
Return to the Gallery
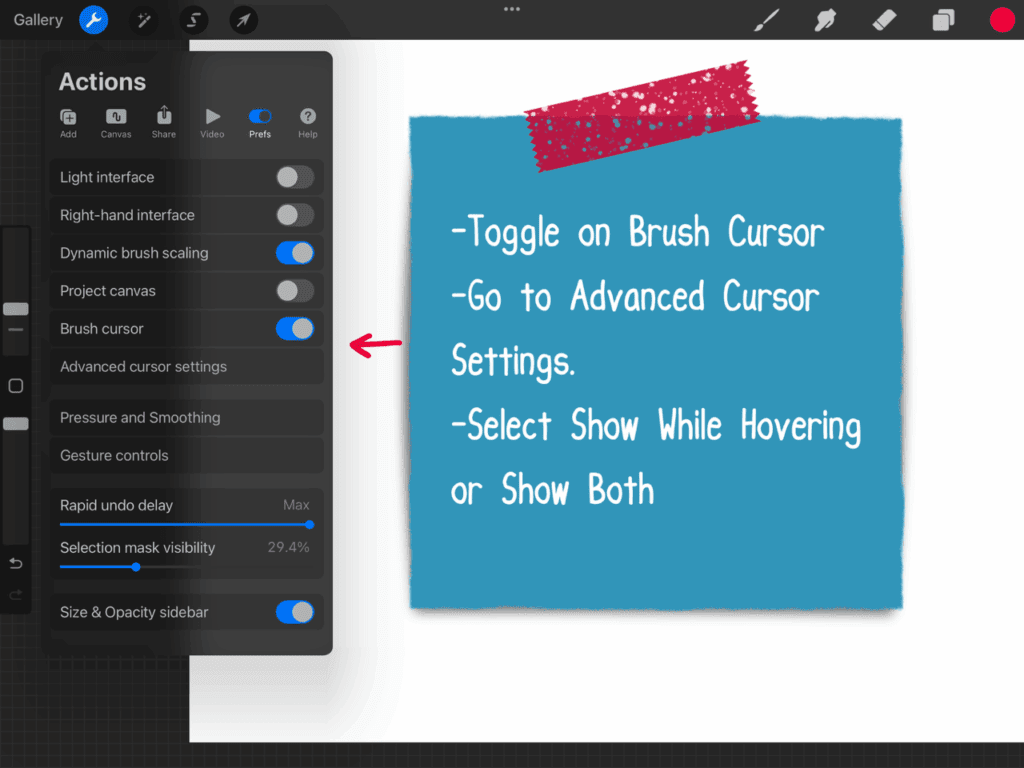38,20
